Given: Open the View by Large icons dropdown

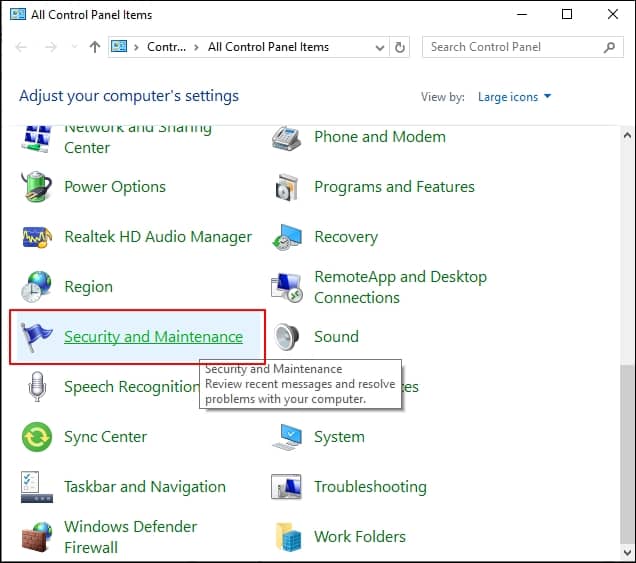Looking at the screenshot, I should [x=514, y=97].
